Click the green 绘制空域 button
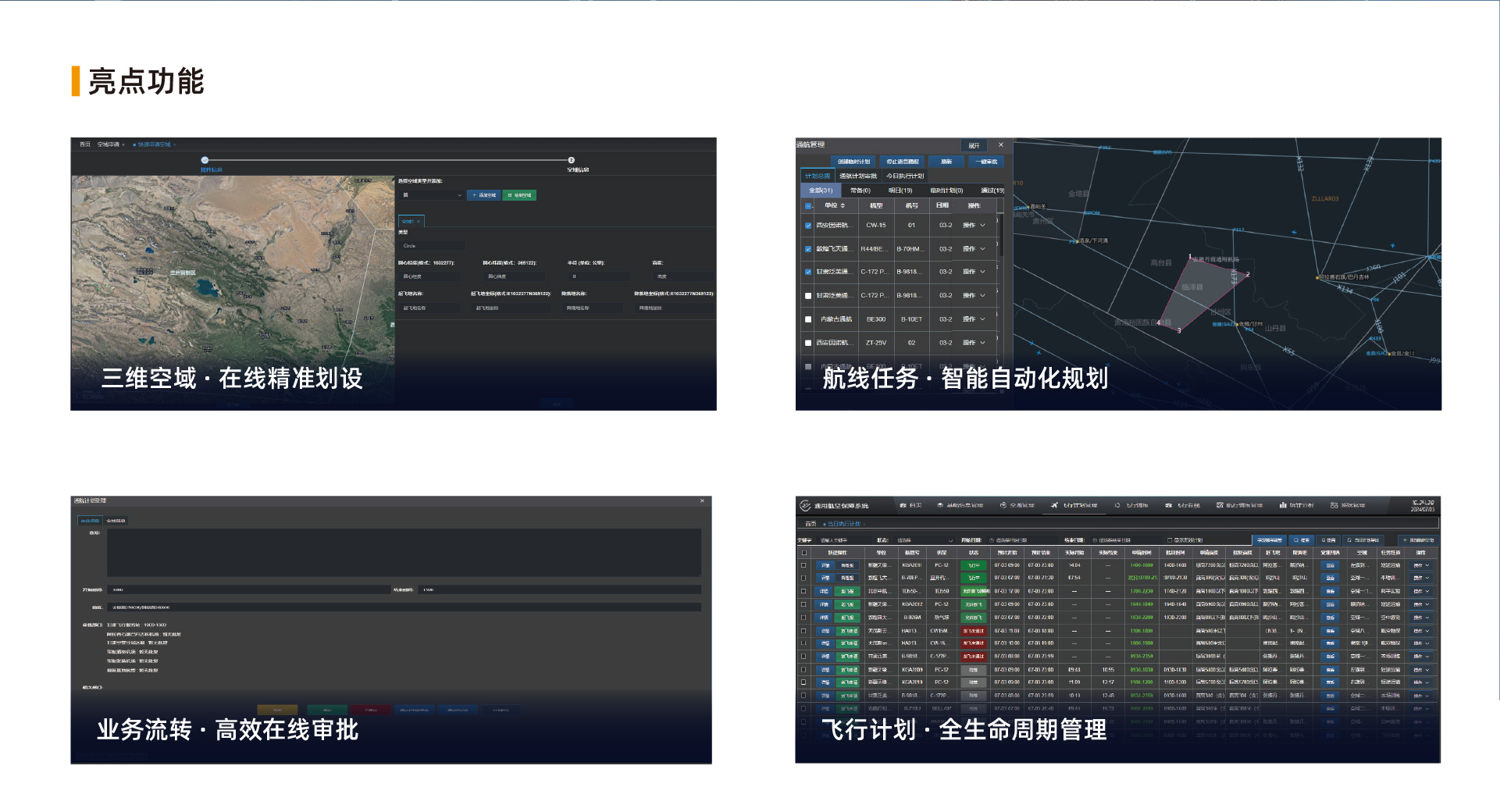1500x812 pixels. click(x=519, y=195)
